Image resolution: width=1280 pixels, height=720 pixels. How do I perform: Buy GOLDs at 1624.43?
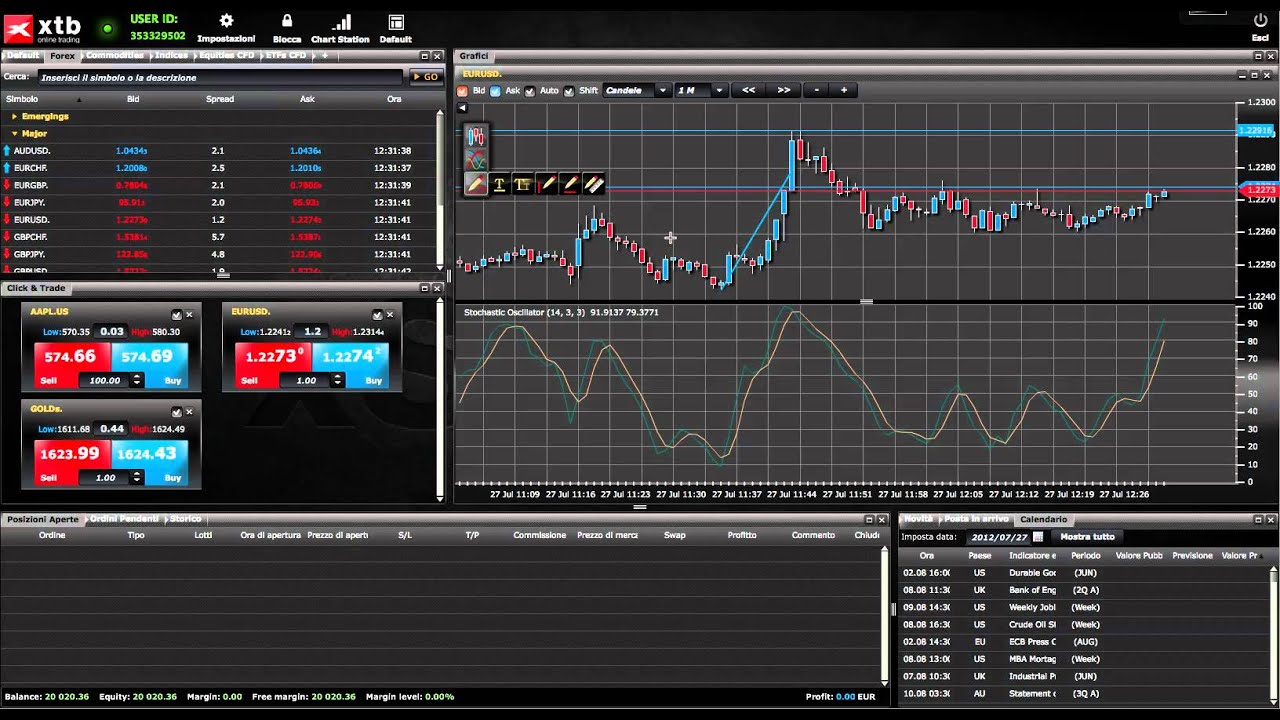point(148,462)
